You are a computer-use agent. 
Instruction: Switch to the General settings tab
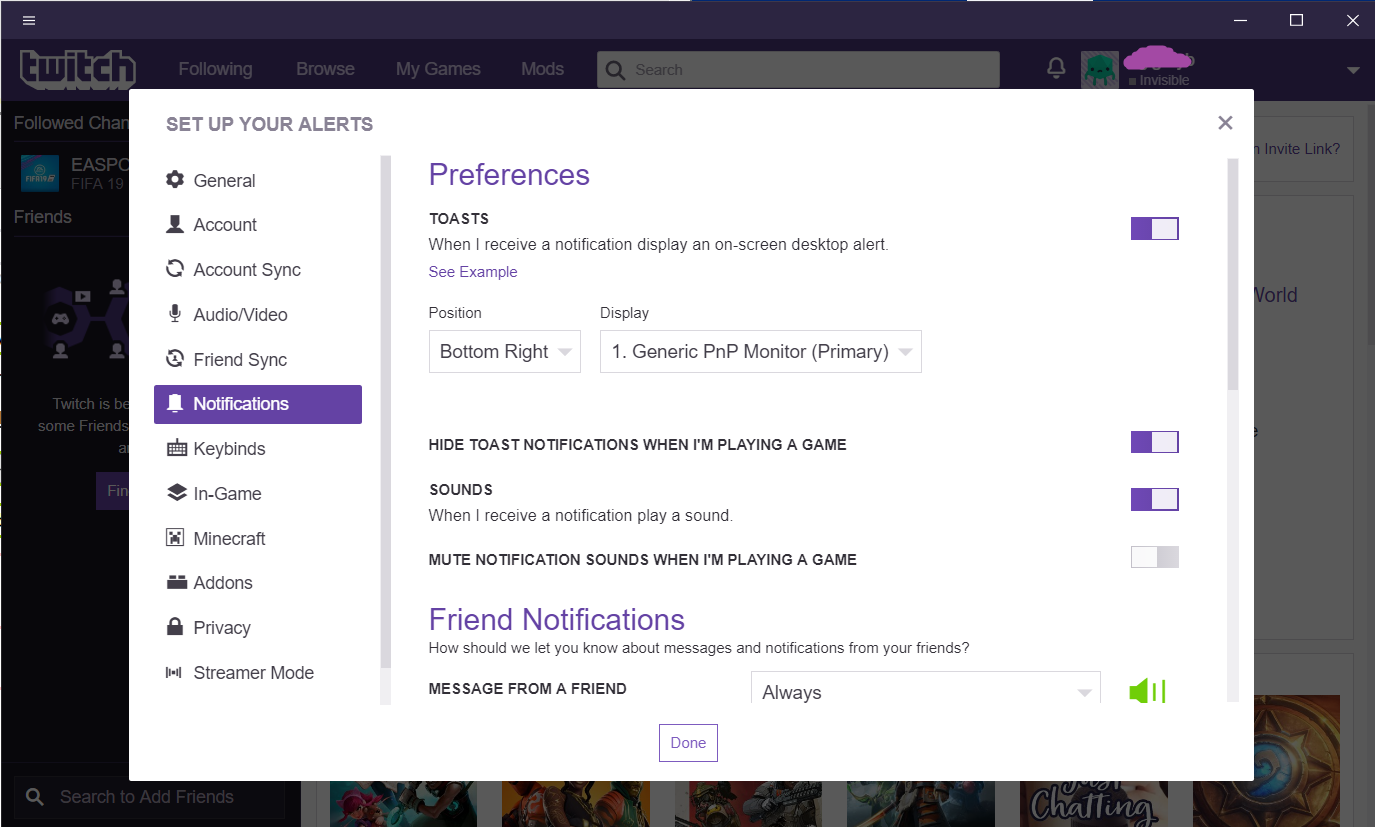(x=258, y=180)
